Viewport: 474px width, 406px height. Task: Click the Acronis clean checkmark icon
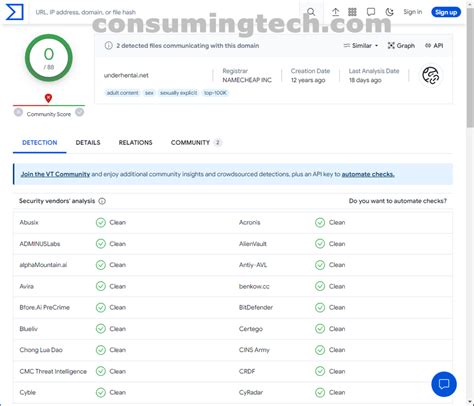(x=320, y=222)
